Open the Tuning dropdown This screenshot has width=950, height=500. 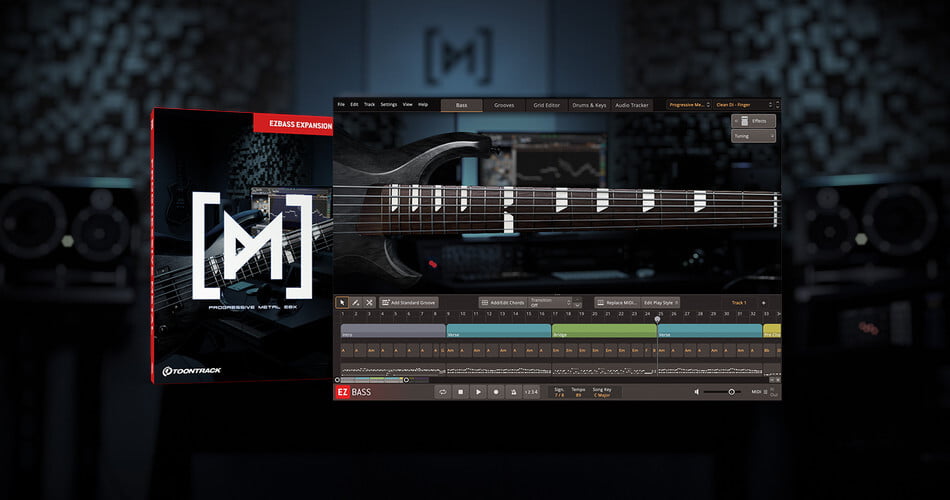pos(754,136)
